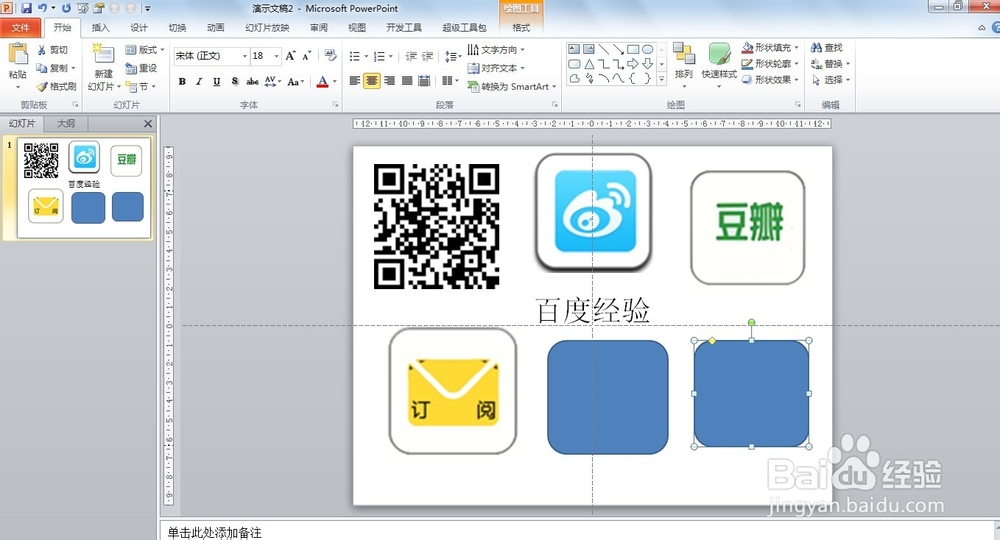Select the Down Arrow block shape
The height and width of the screenshot is (540, 1000).
pyautogui.click(x=647, y=64)
